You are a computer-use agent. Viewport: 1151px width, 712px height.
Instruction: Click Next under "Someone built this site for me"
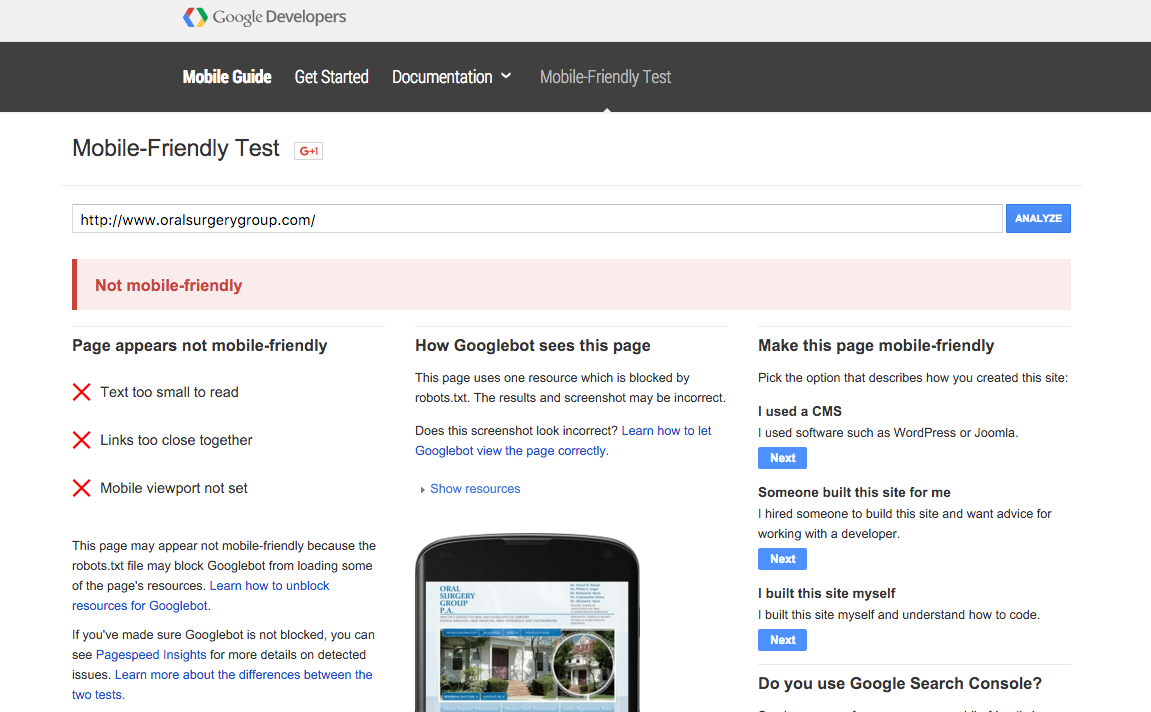782,558
